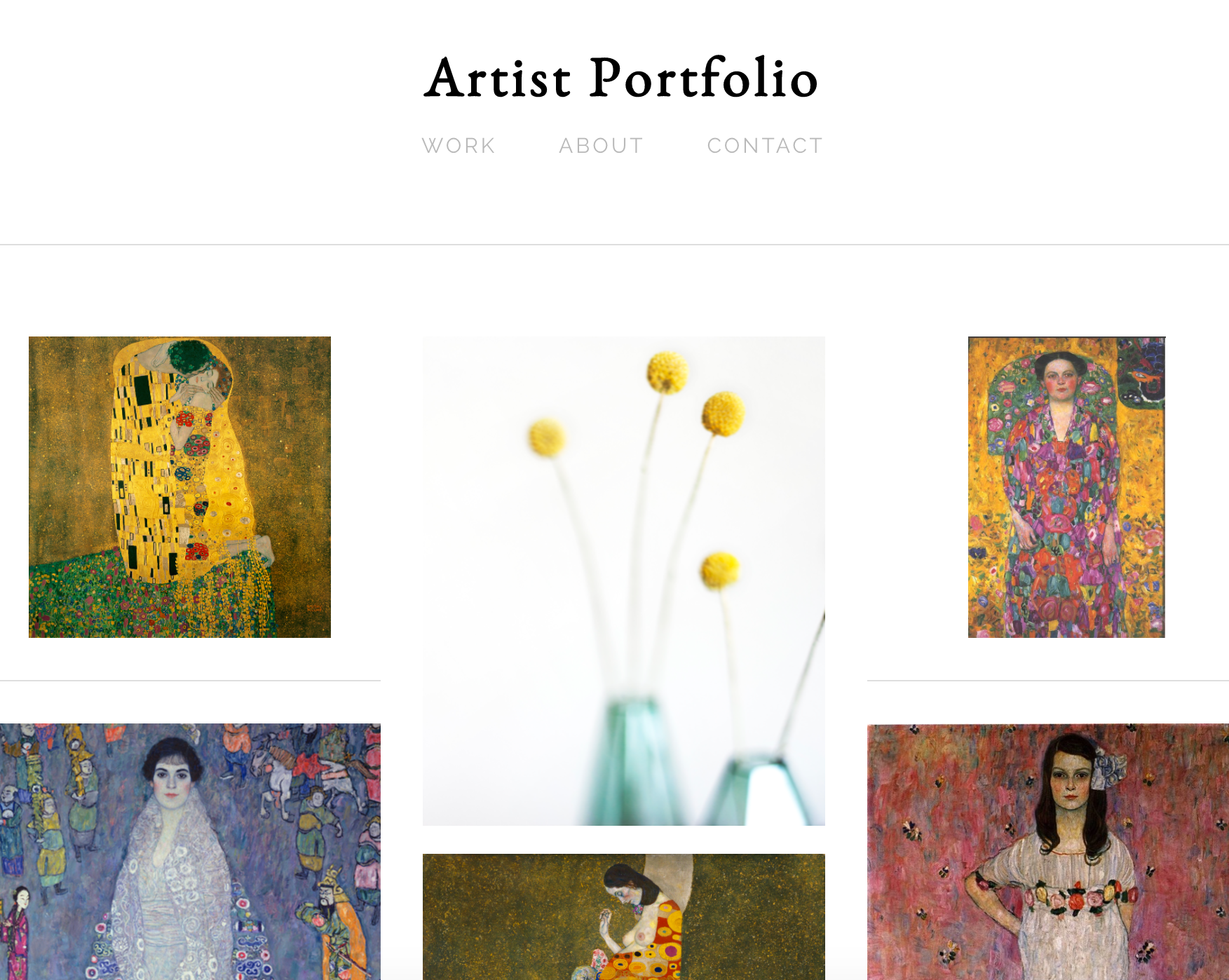View the dark gold painting with bowing woman
The height and width of the screenshot is (980, 1229).
tap(624, 917)
